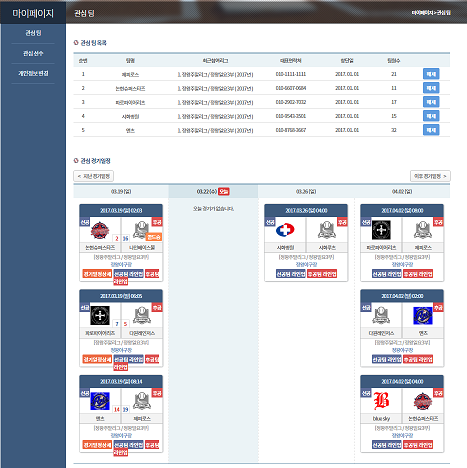Viewport: 467px width, 468px height.
Task: Click the blue team logo in the 03.19 08:14 game
Action: coord(100,401)
